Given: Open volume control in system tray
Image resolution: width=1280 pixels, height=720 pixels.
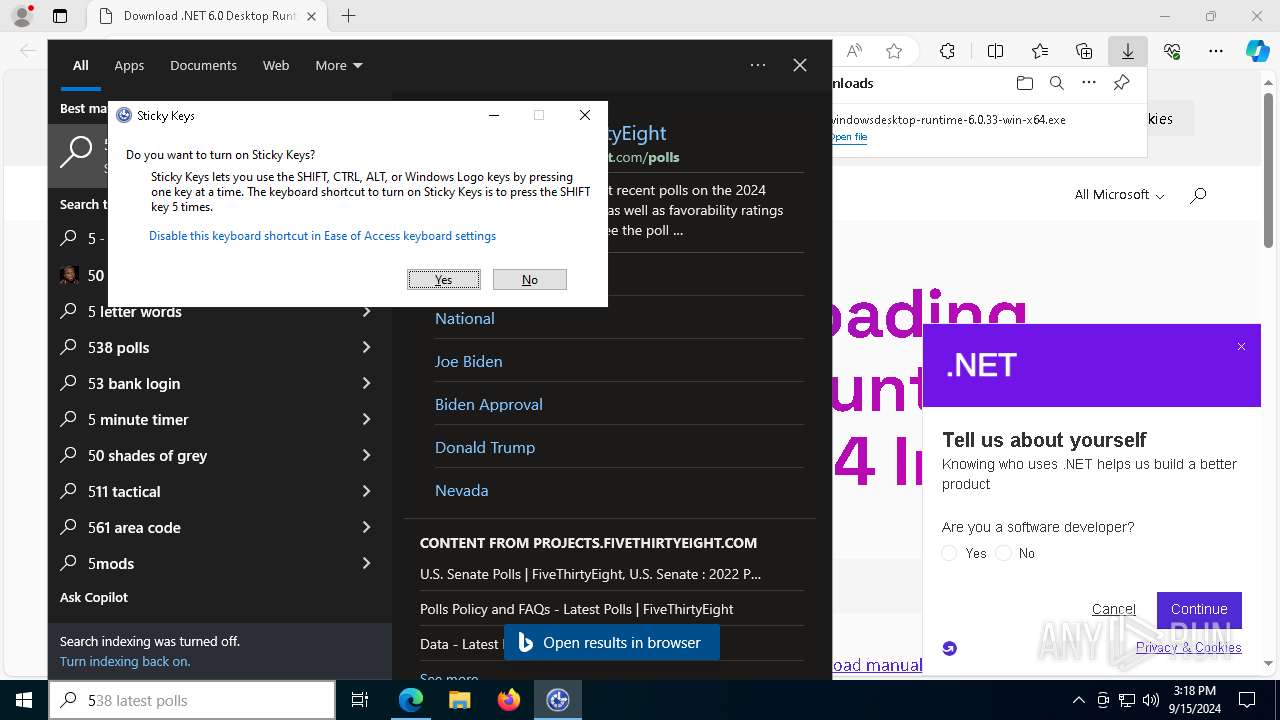Looking at the screenshot, I should pos(1151,700).
